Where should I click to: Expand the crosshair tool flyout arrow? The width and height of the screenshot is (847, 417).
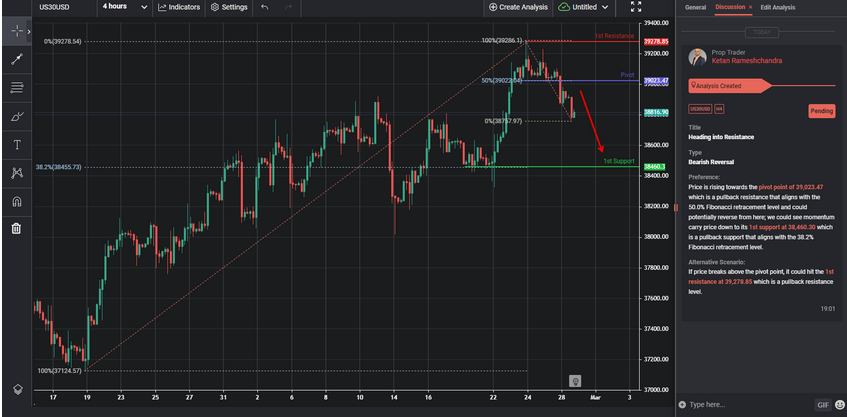pyautogui.click(x=29, y=31)
